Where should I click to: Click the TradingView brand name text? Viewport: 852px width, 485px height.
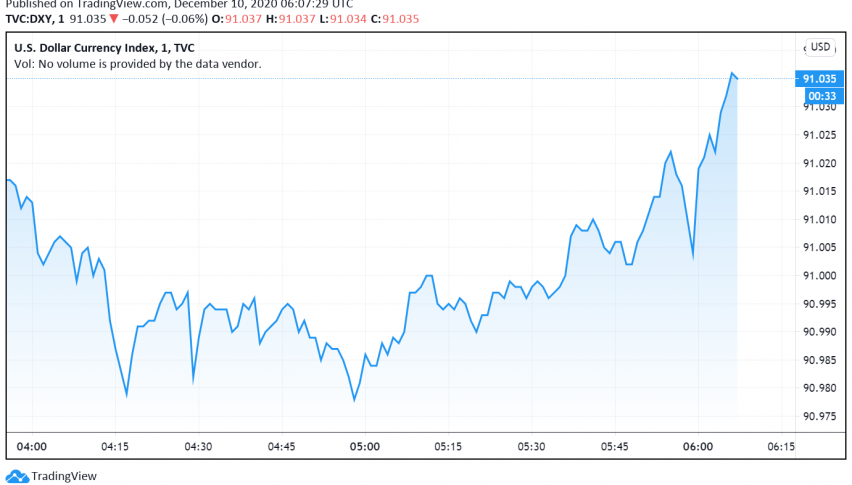click(61, 477)
